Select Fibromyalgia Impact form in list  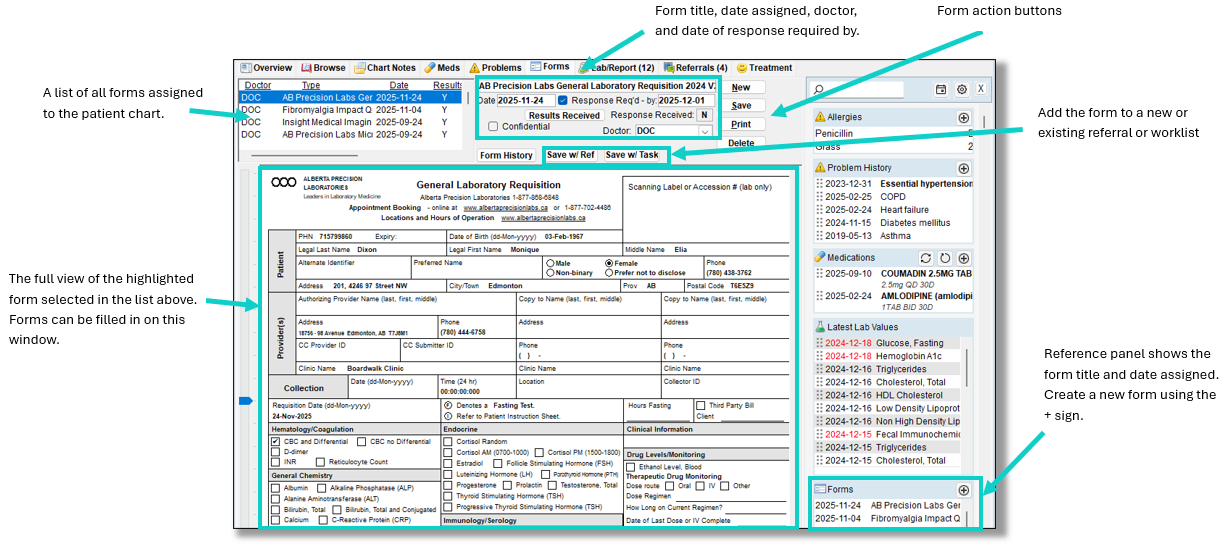[x=326, y=110]
